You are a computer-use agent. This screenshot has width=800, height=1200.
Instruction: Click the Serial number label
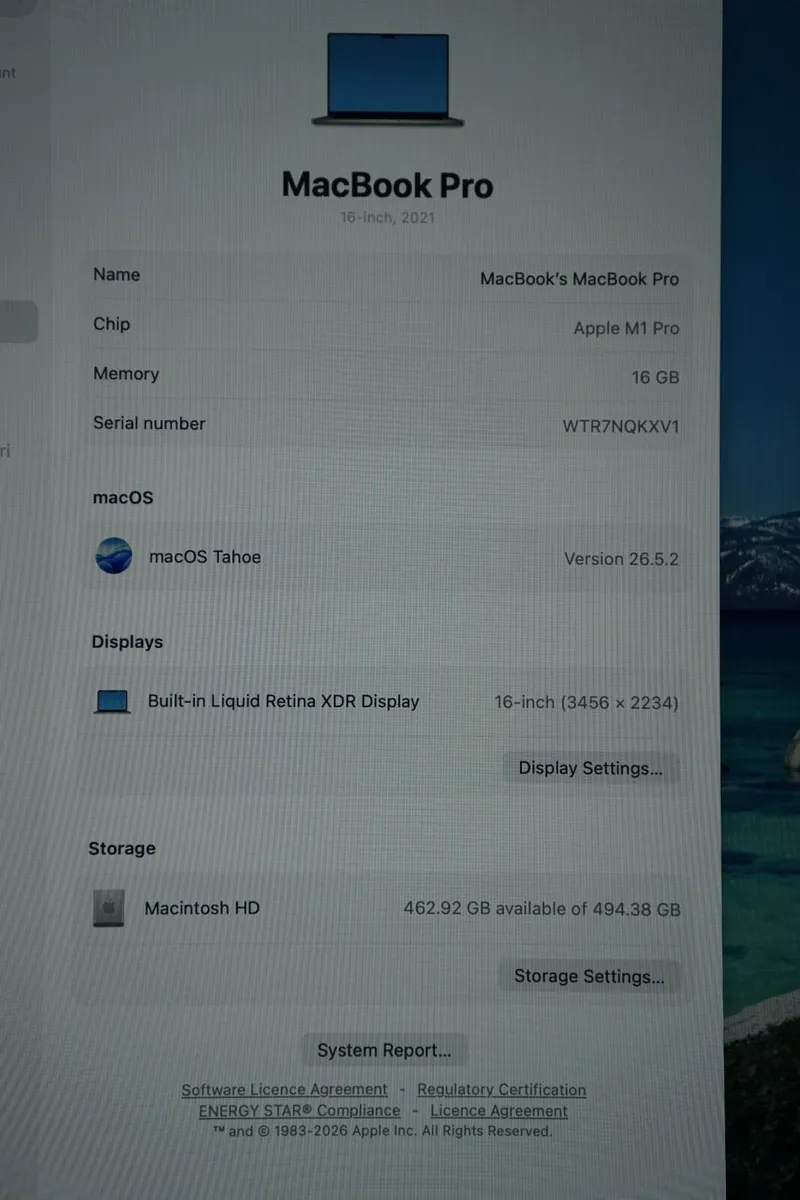[x=149, y=423]
